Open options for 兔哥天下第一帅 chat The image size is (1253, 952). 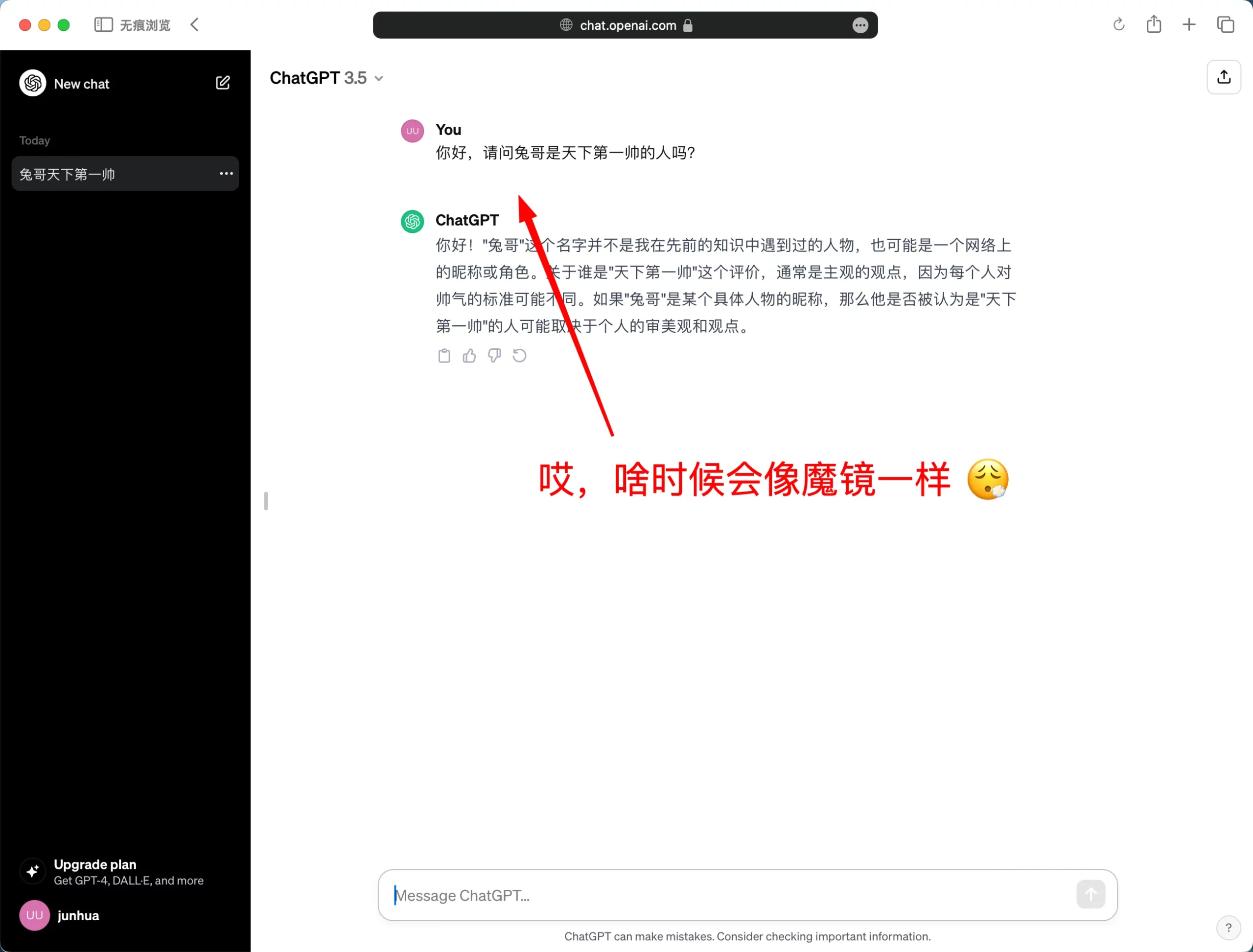click(x=226, y=173)
